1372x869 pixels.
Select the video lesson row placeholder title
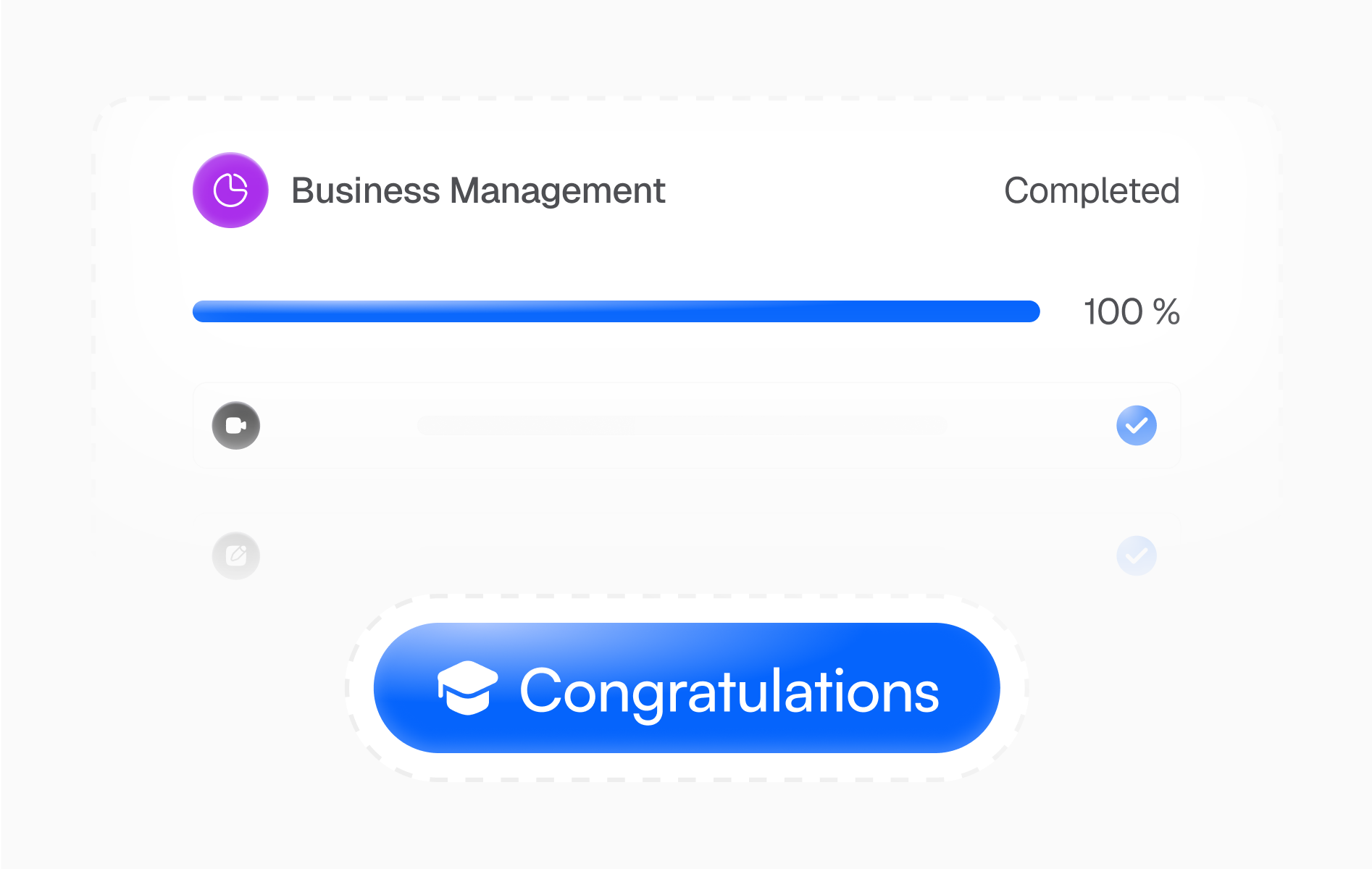point(681,425)
